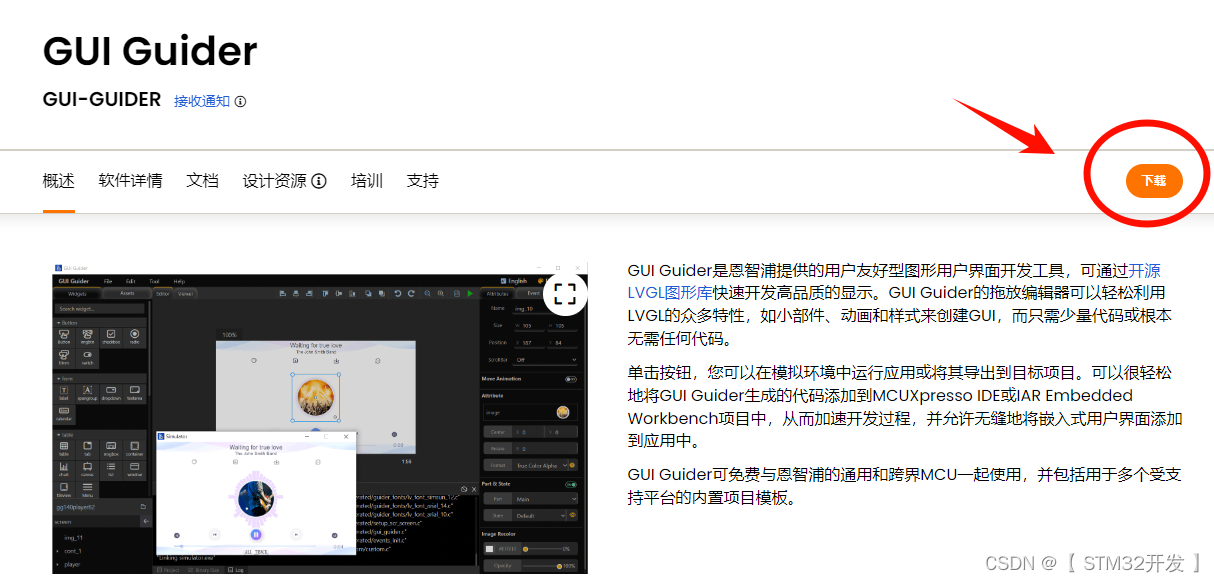Open the 培训 training tab
This screenshot has width=1214, height=582.
[367, 181]
